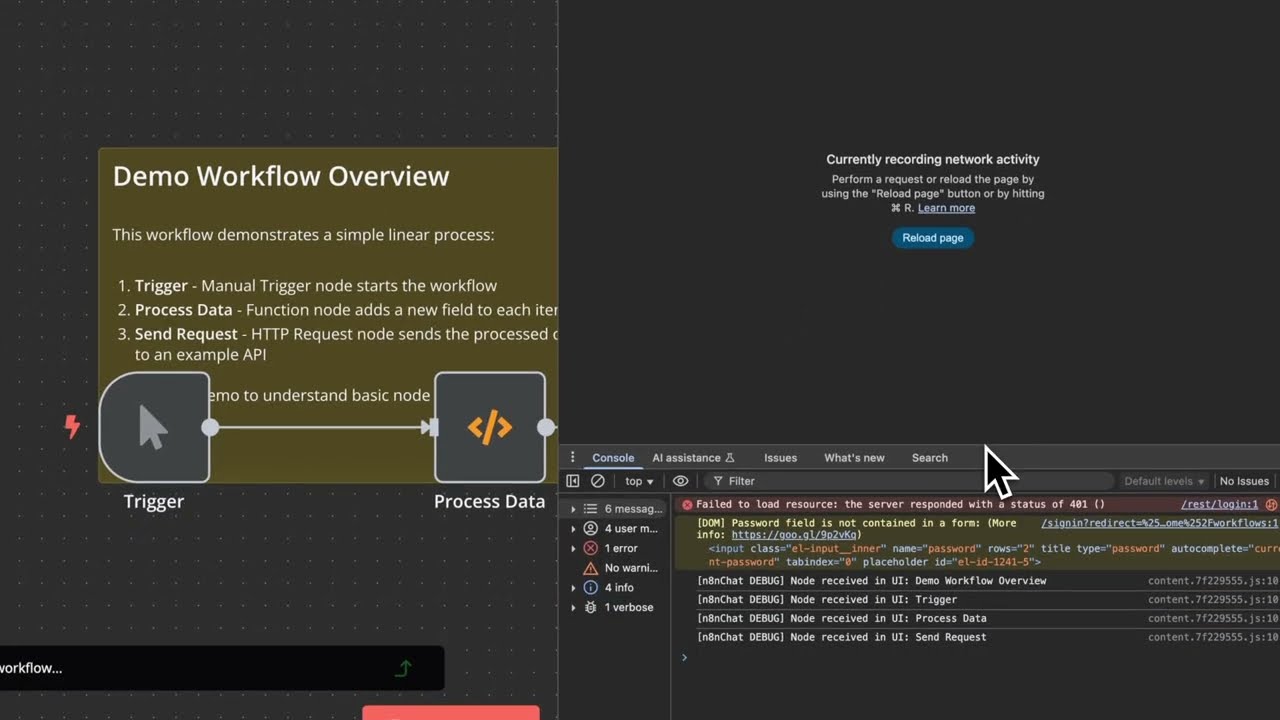Click the Reload page button

(932, 237)
